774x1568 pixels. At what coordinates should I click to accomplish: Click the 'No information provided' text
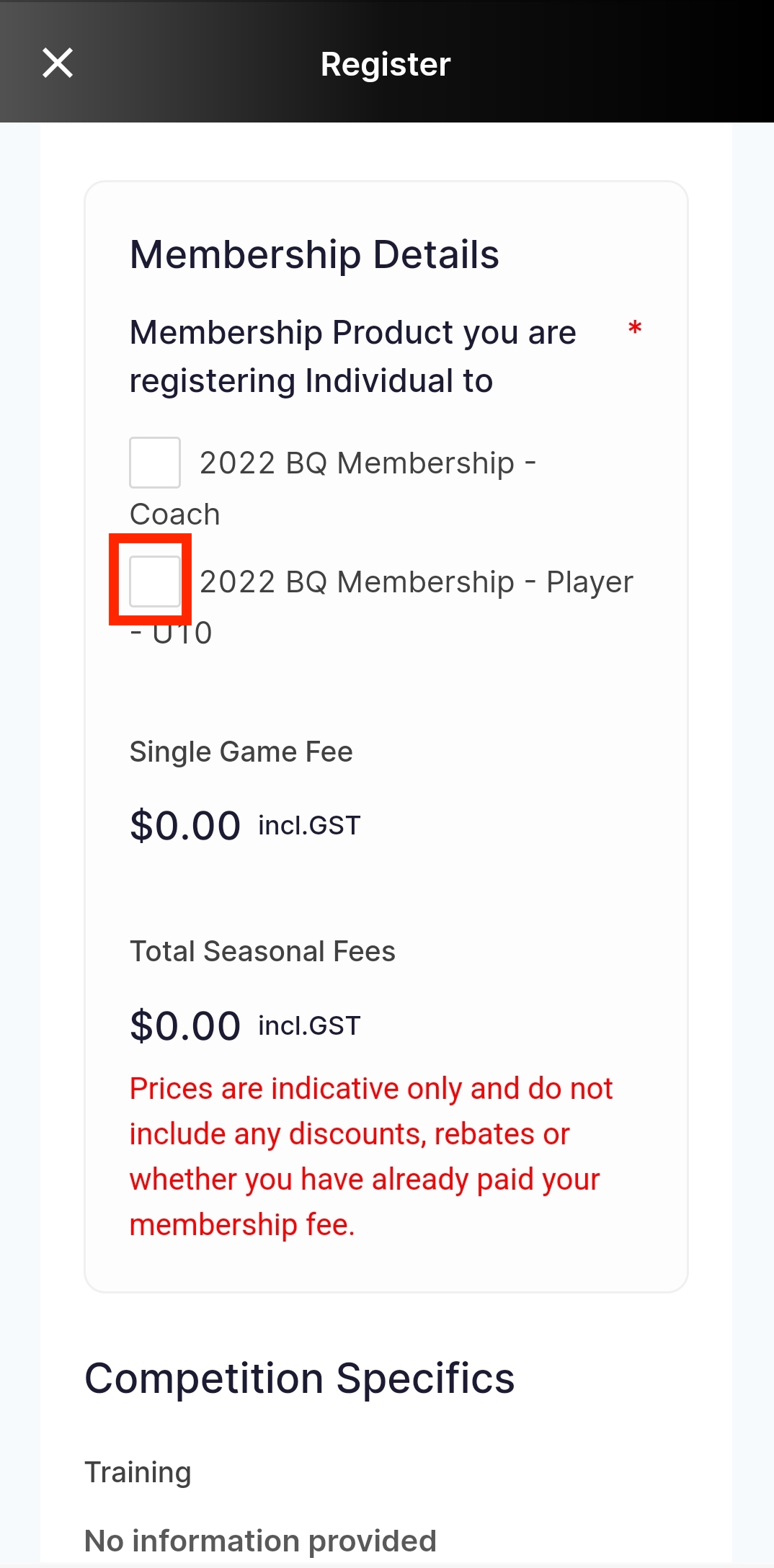[261, 1541]
